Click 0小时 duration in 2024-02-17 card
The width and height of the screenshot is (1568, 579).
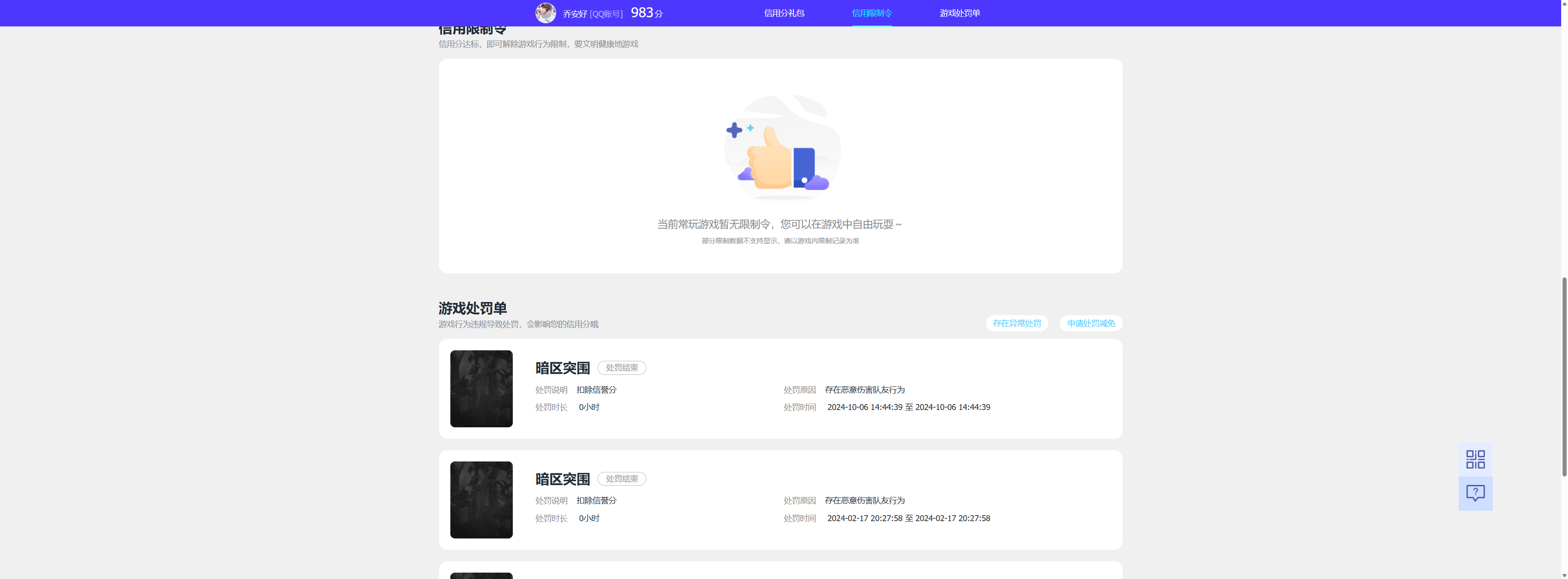point(588,519)
